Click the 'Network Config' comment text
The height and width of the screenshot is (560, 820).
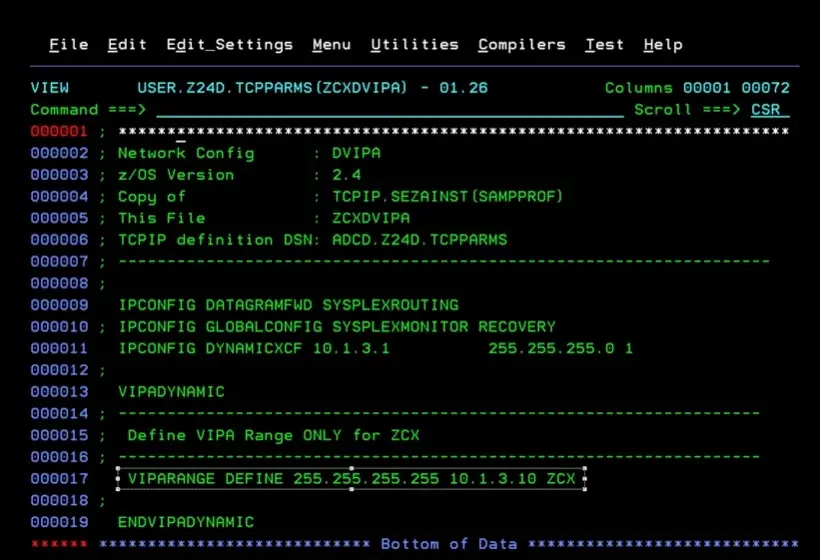pos(186,153)
